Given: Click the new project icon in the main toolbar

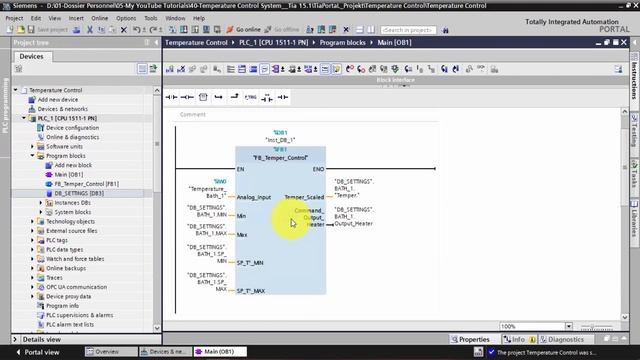Looking at the screenshot, I should tap(9, 29).
